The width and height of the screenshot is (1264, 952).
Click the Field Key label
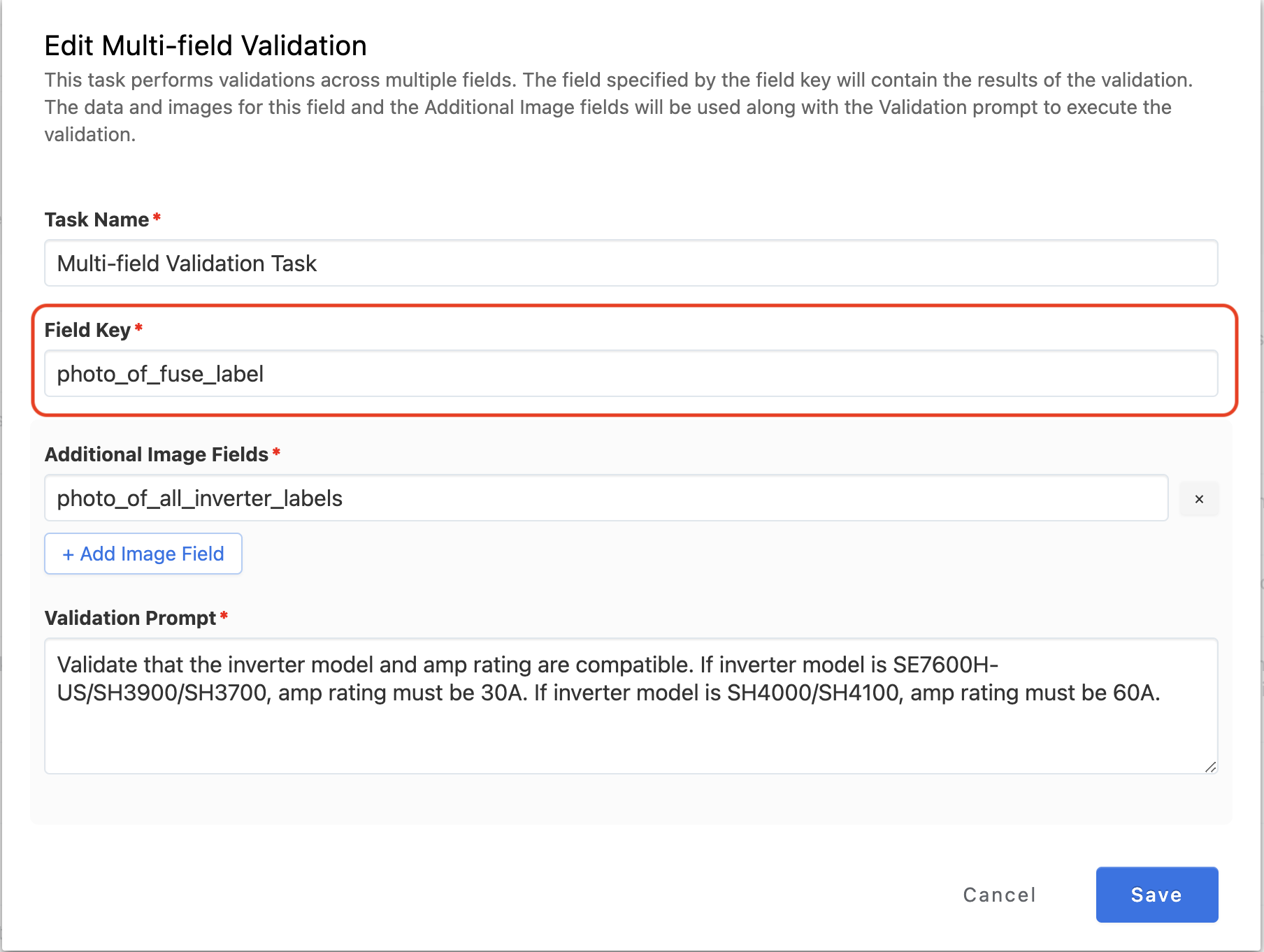(x=87, y=330)
